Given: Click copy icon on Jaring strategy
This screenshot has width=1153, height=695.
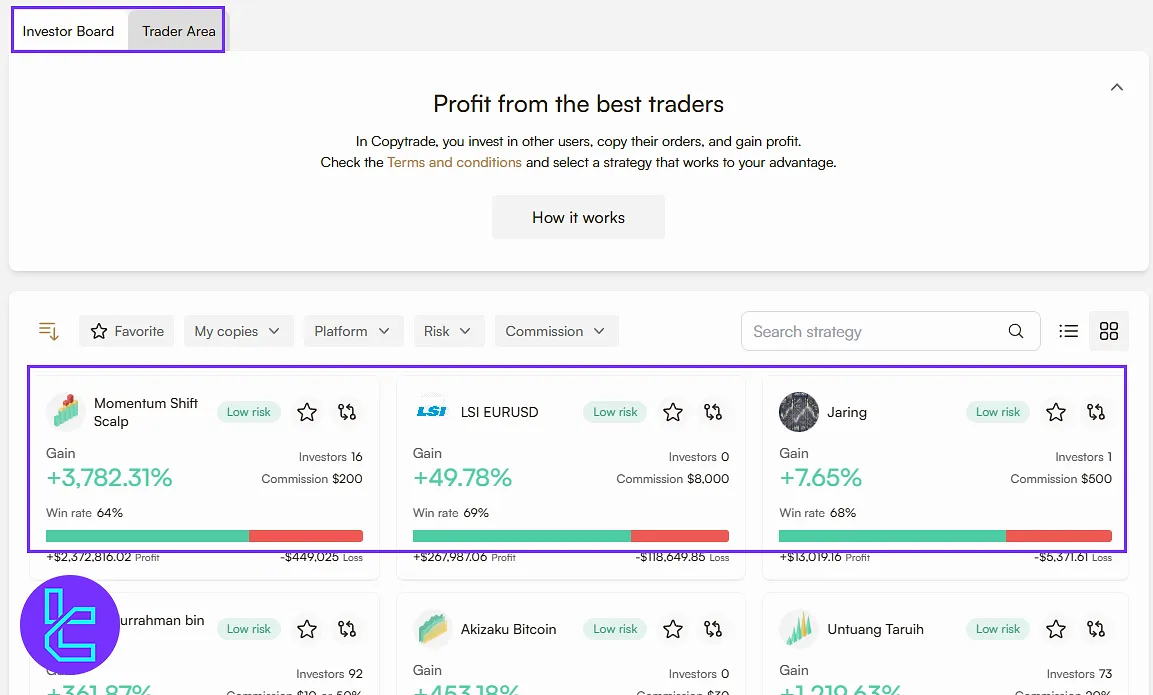Looking at the screenshot, I should coord(1096,412).
